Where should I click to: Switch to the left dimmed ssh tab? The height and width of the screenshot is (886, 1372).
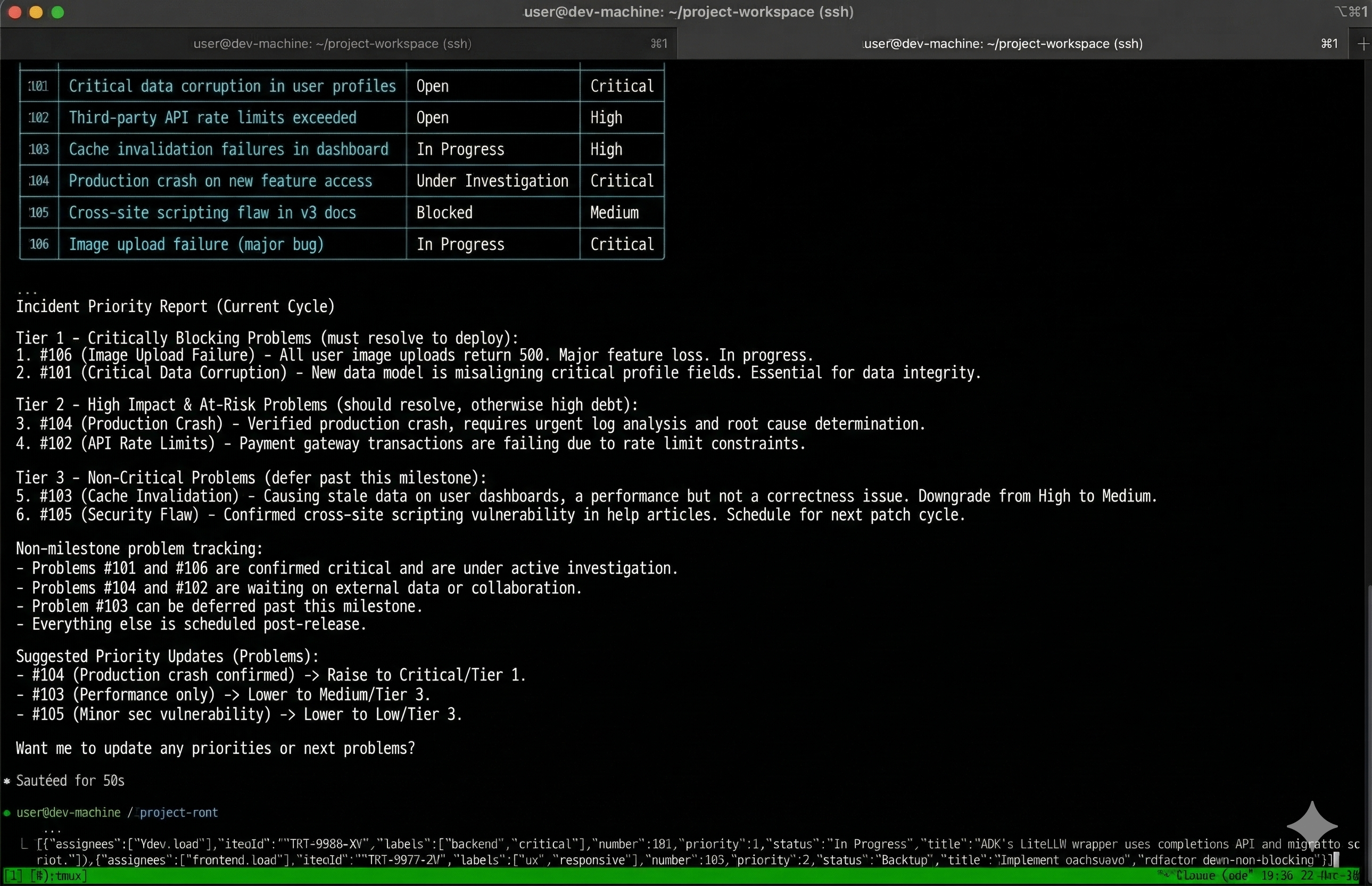(x=333, y=44)
